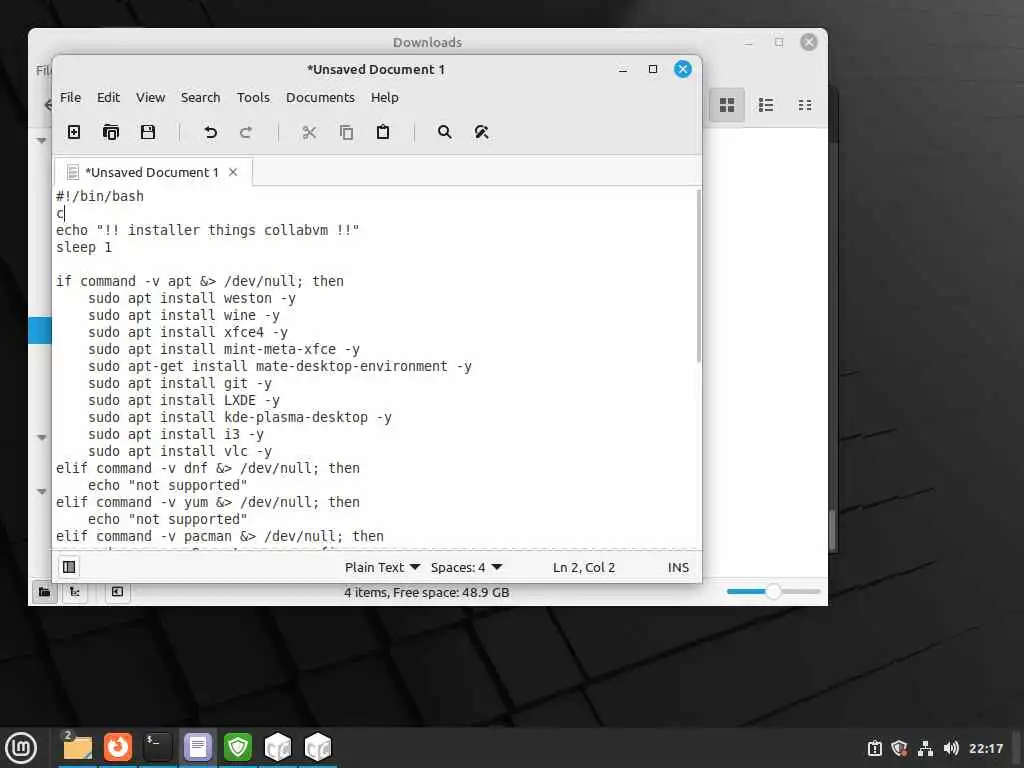Image resolution: width=1024 pixels, height=768 pixels.
Task: Switch Downloads window to icon view
Action: point(727,105)
